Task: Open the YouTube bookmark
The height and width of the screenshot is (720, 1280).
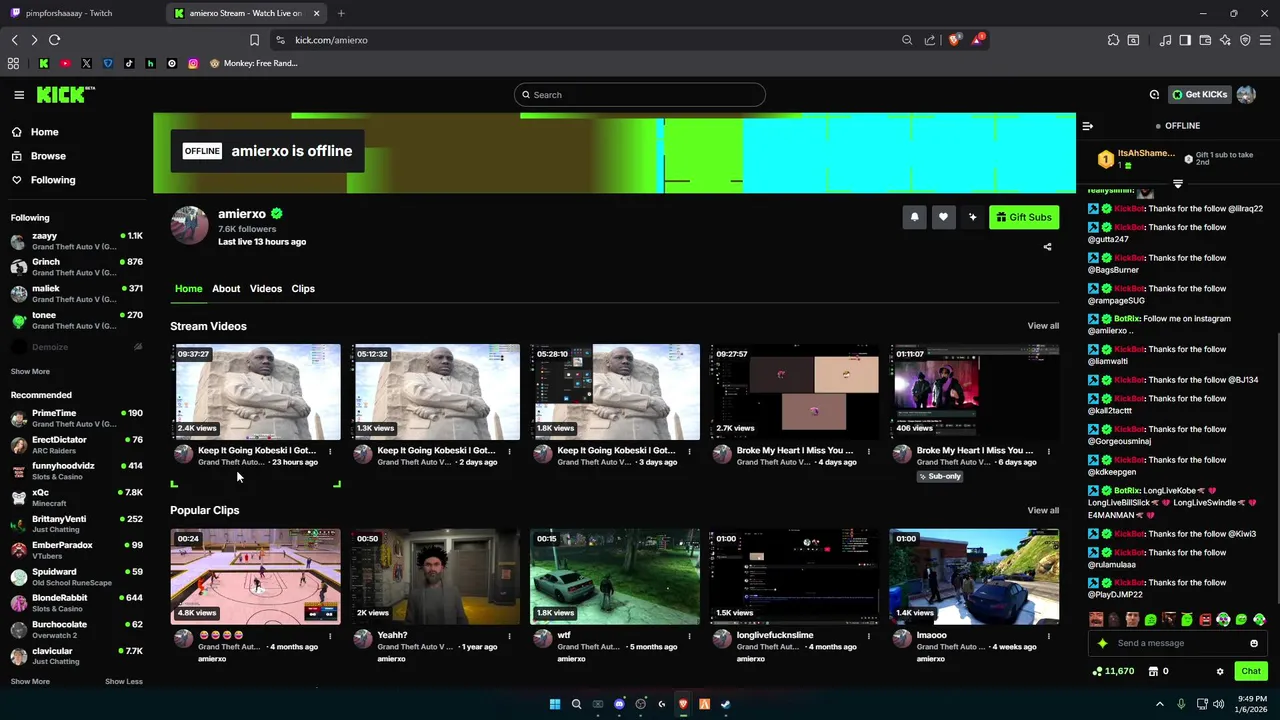Action: tap(65, 63)
